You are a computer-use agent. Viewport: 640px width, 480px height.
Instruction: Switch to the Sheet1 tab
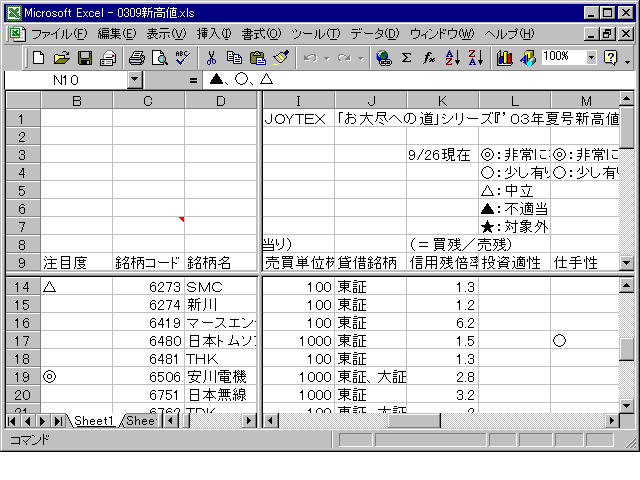pyautogui.click(x=93, y=420)
